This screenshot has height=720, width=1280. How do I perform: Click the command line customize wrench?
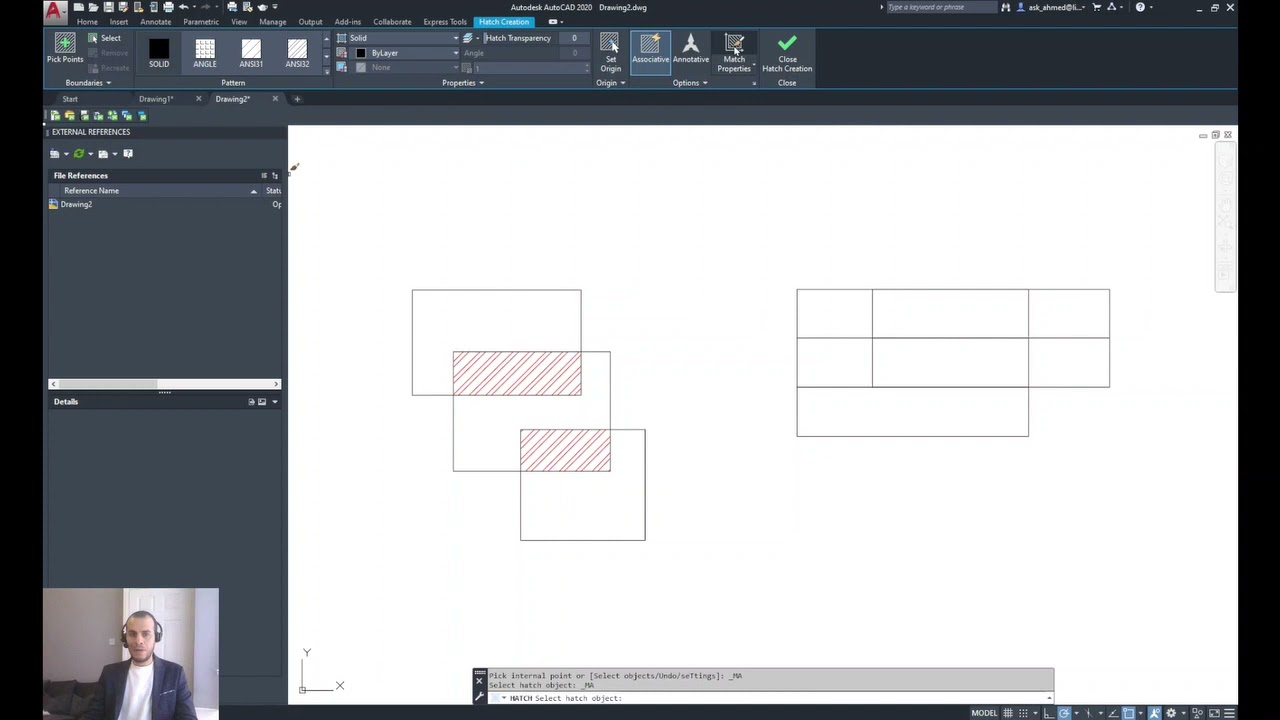(479, 696)
